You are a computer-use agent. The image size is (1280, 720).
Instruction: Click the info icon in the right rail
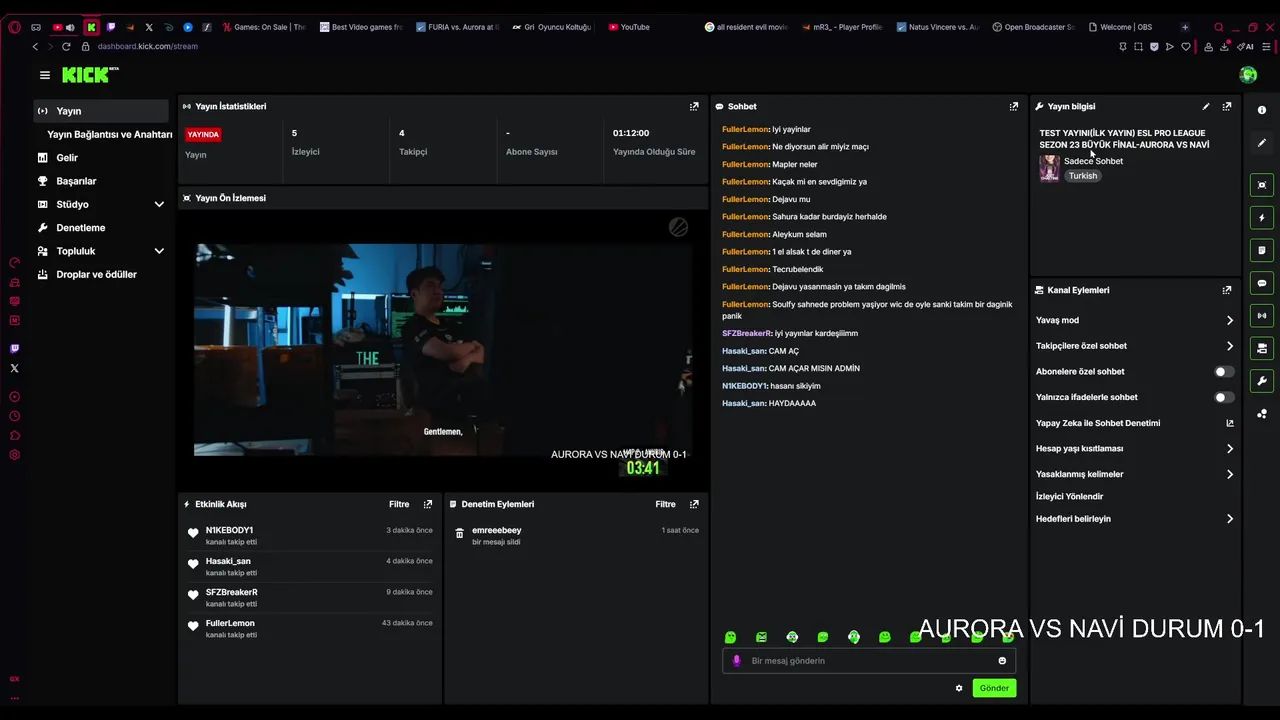coord(1262,110)
